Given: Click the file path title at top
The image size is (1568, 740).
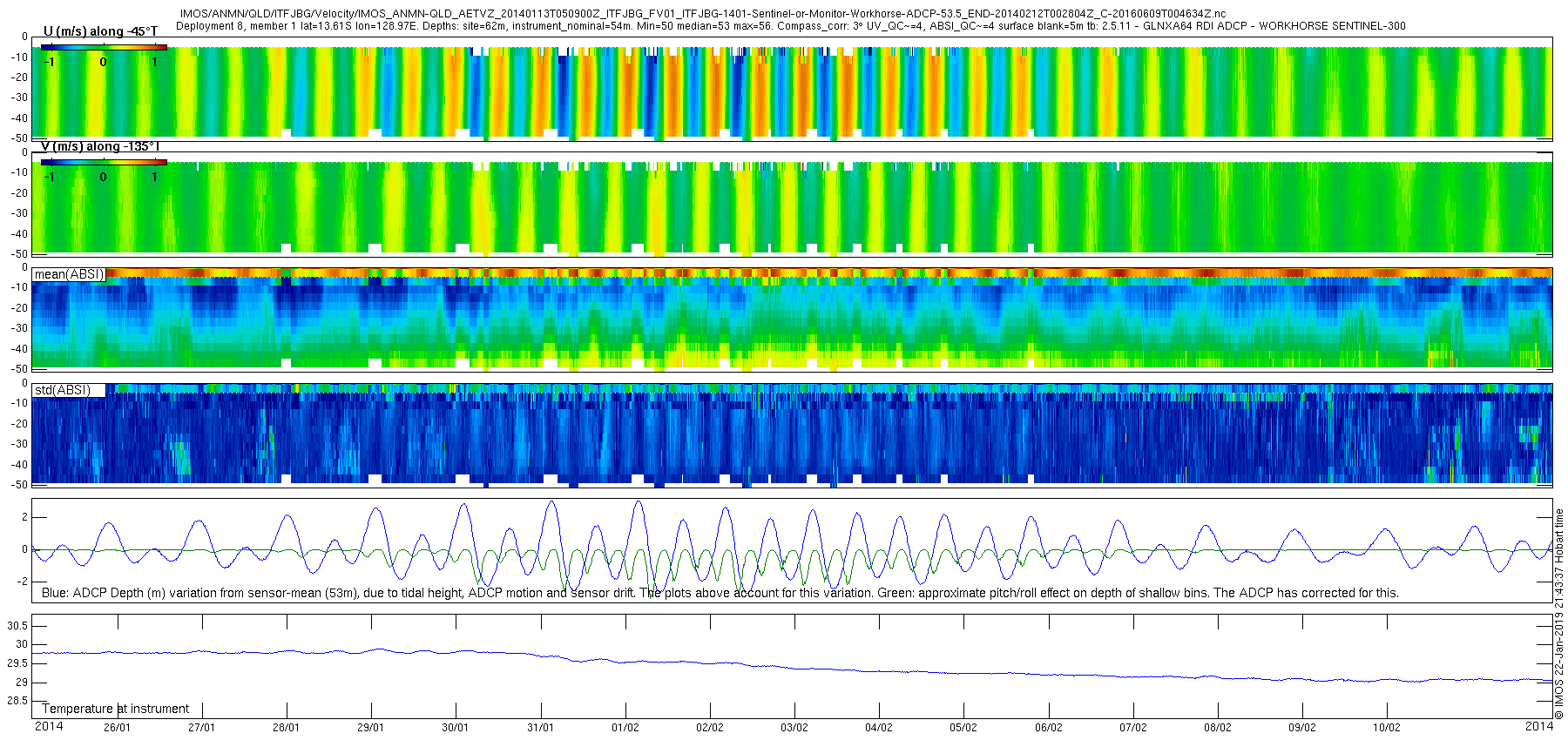Looking at the screenshot, I should point(703,14).
